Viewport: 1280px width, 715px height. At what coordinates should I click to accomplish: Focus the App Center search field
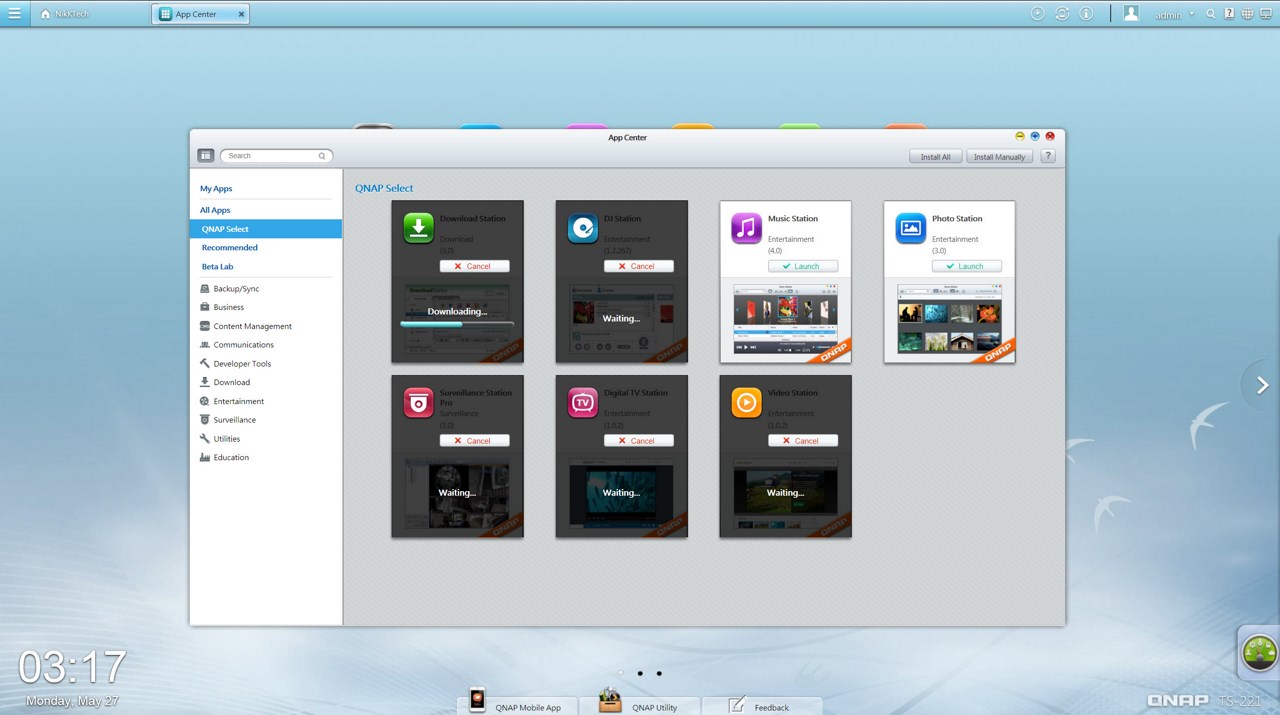[x=276, y=156]
